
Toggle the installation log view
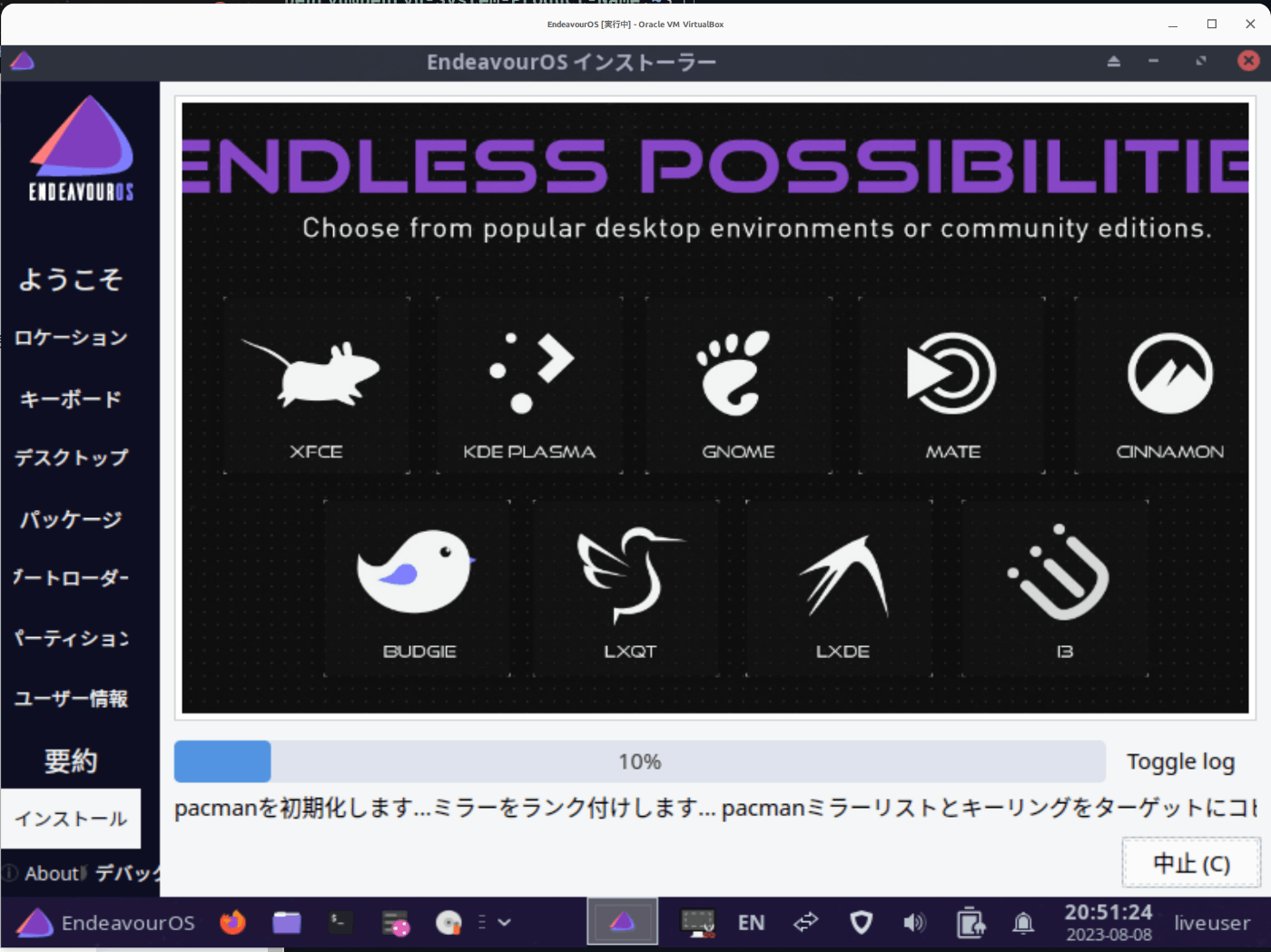tap(1180, 761)
